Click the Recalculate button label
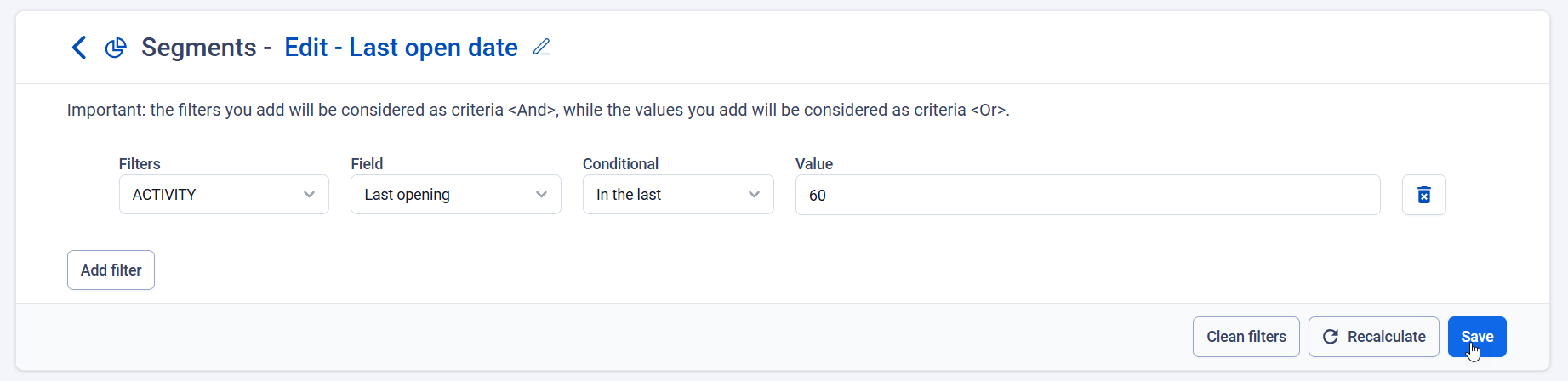Screen dimensions: 1568x381 pyautogui.click(x=1386, y=337)
